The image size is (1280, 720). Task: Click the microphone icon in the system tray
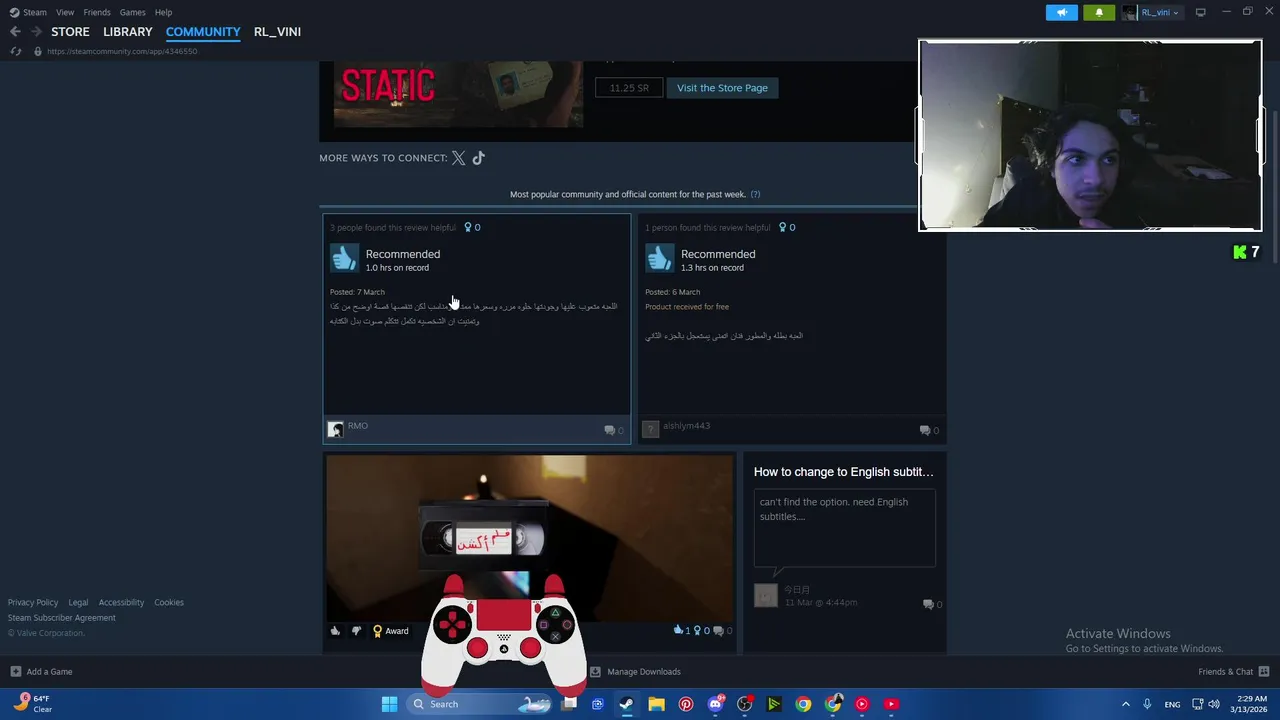[x=1147, y=704]
